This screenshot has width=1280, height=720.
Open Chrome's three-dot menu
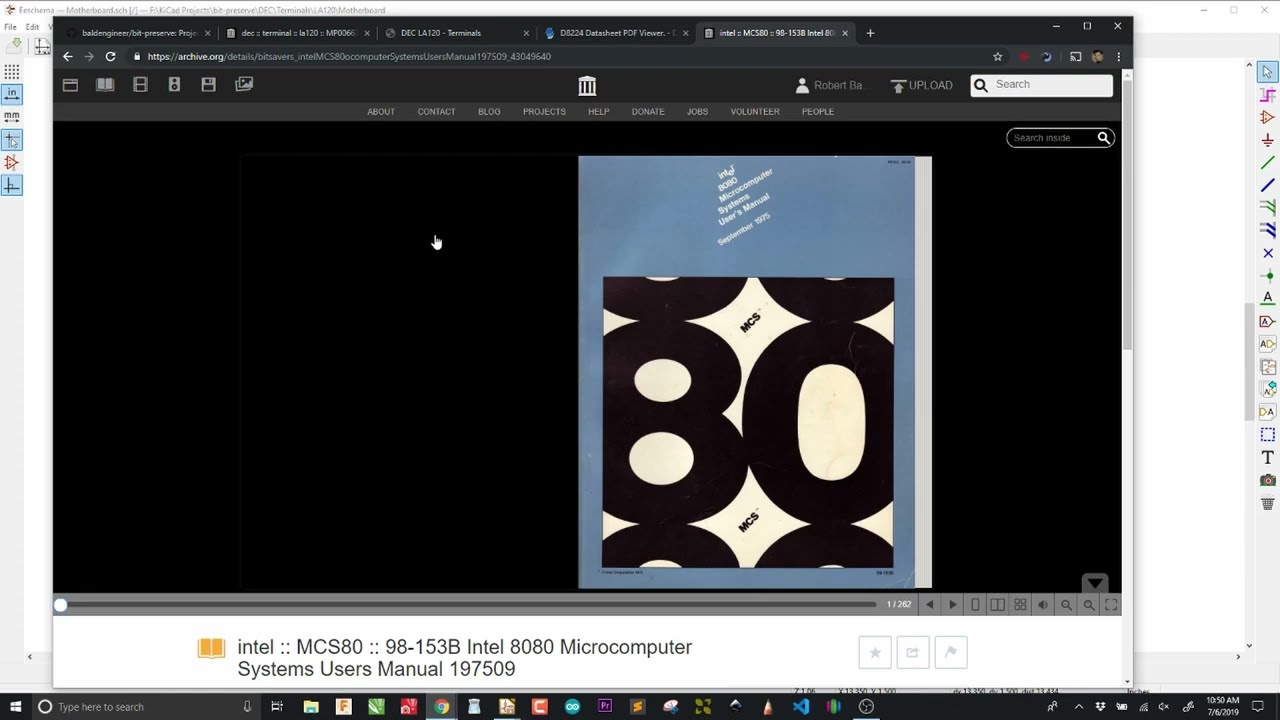tap(1118, 57)
